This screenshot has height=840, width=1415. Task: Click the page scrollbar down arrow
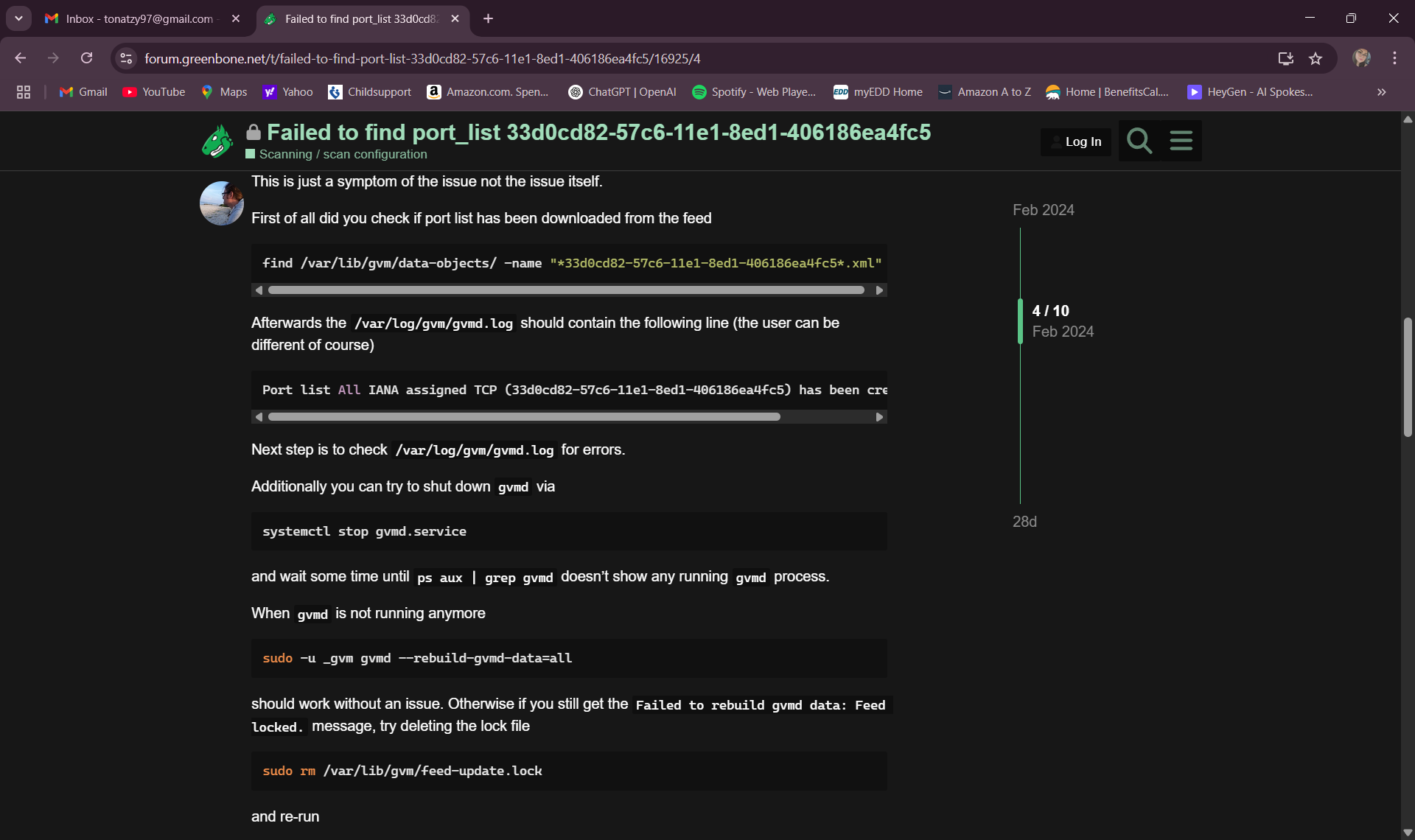point(1408,833)
